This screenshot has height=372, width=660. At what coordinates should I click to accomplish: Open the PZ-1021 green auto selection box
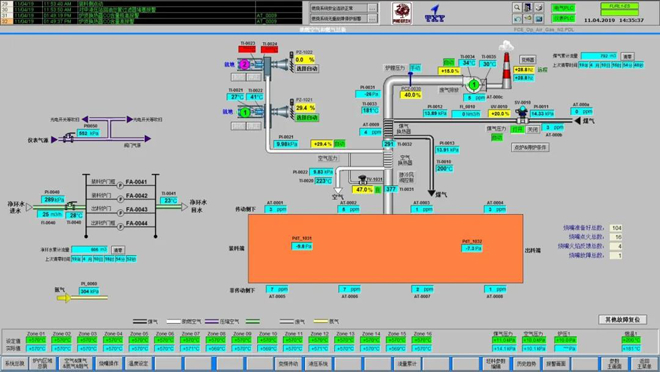306,118
